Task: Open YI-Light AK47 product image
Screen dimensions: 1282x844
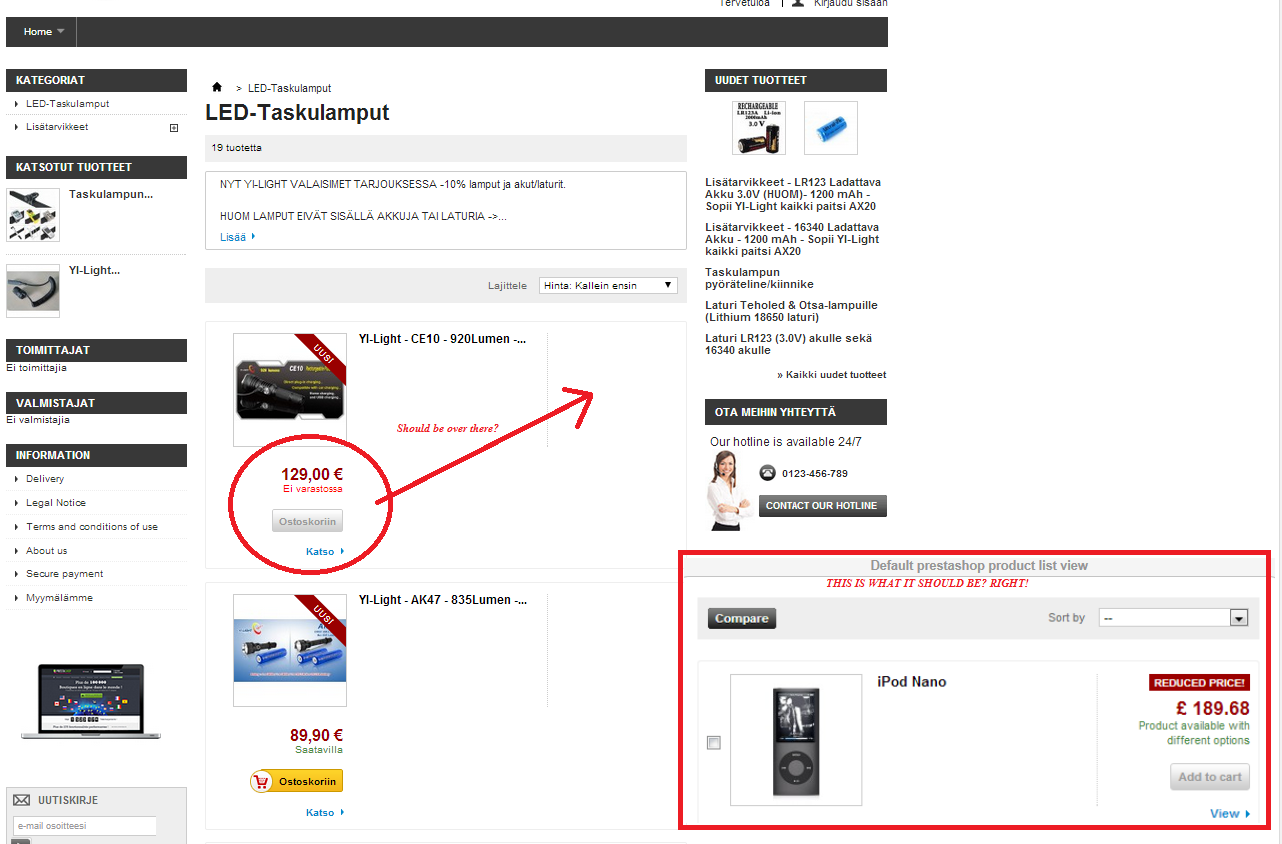Action: 290,651
